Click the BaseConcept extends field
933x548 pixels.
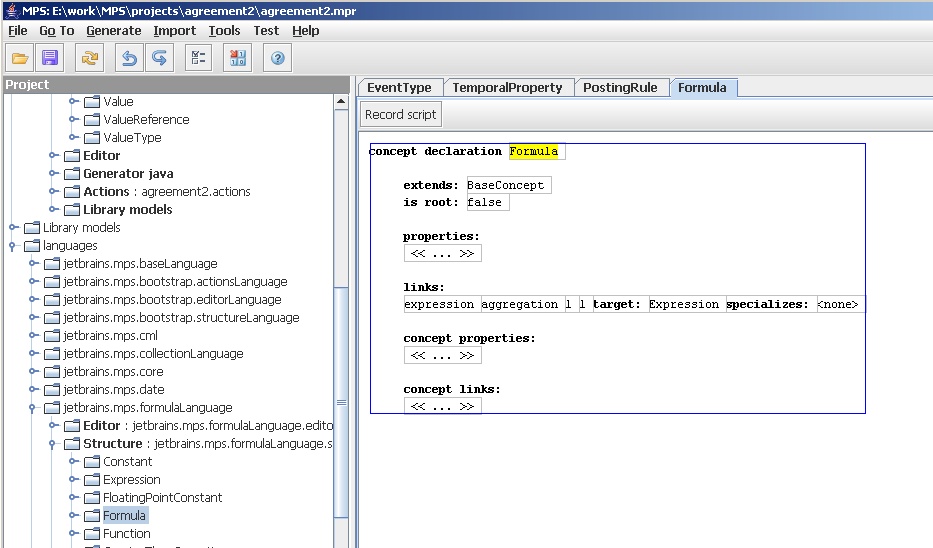click(x=508, y=186)
